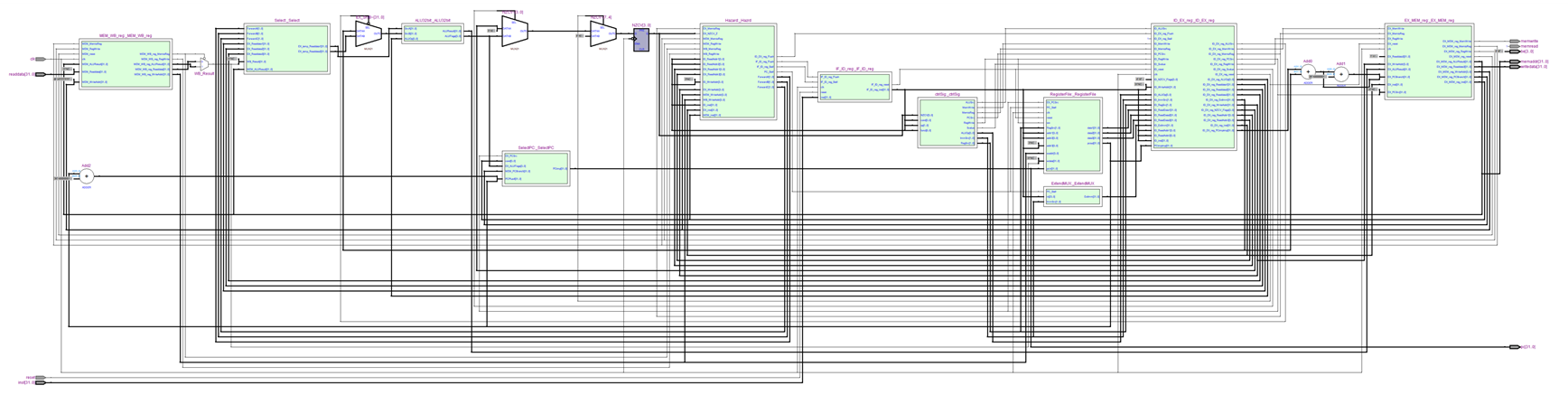Screen dimensions: 1568x395
Task: Select the ExtendMUX module block
Action: pyautogui.click(x=1072, y=196)
